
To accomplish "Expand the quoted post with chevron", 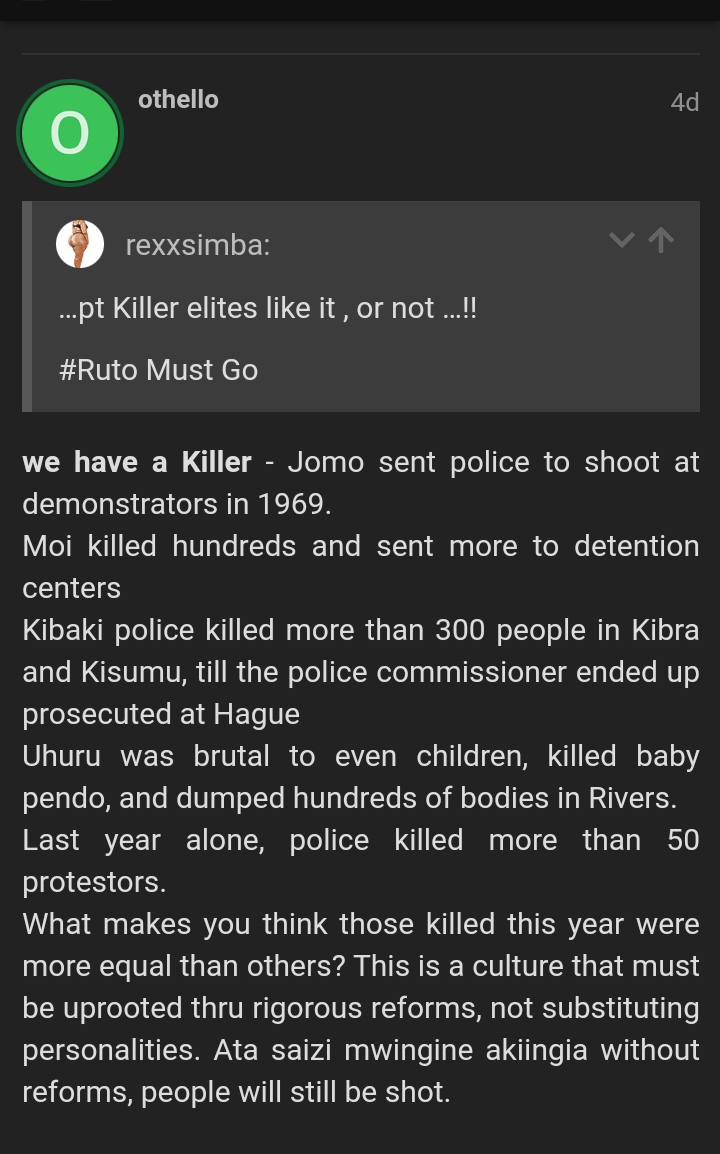I will (x=622, y=240).
